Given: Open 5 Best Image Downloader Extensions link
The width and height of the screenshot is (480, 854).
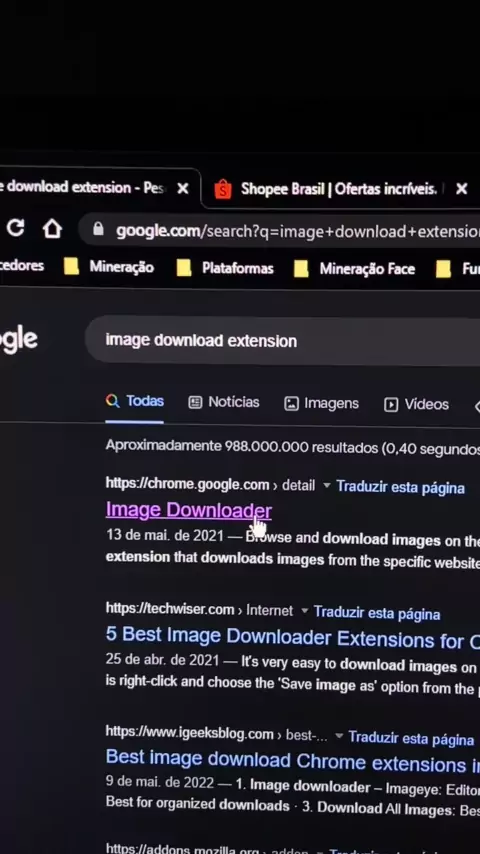Looking at the screenshot, I should (293, 638).
